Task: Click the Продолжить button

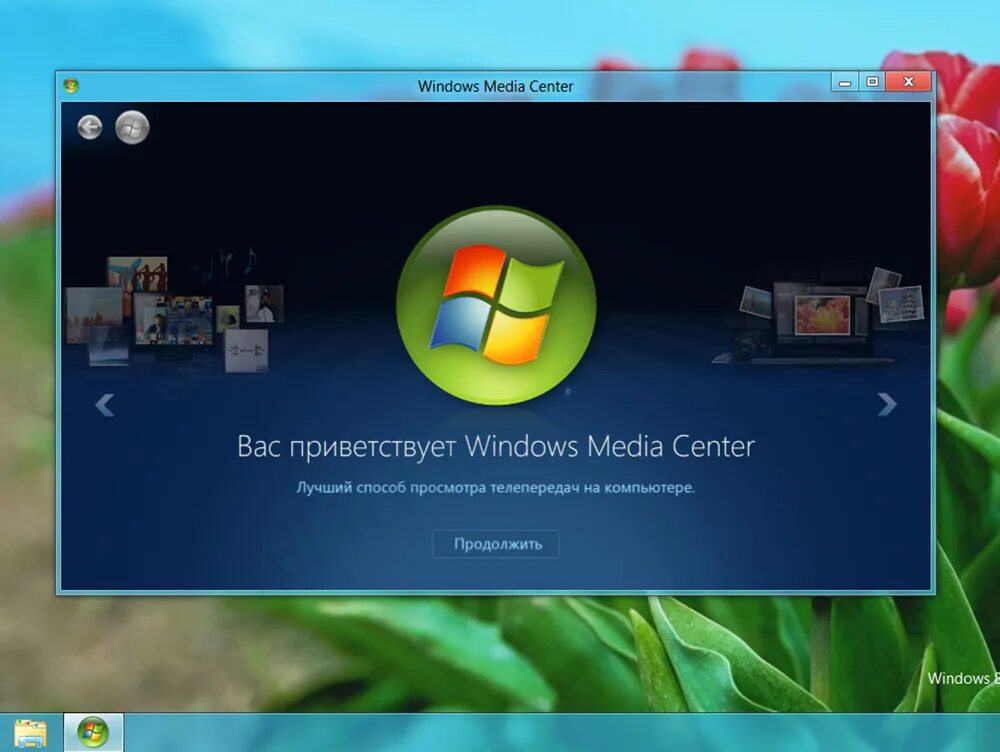Action: pos(496,544)
